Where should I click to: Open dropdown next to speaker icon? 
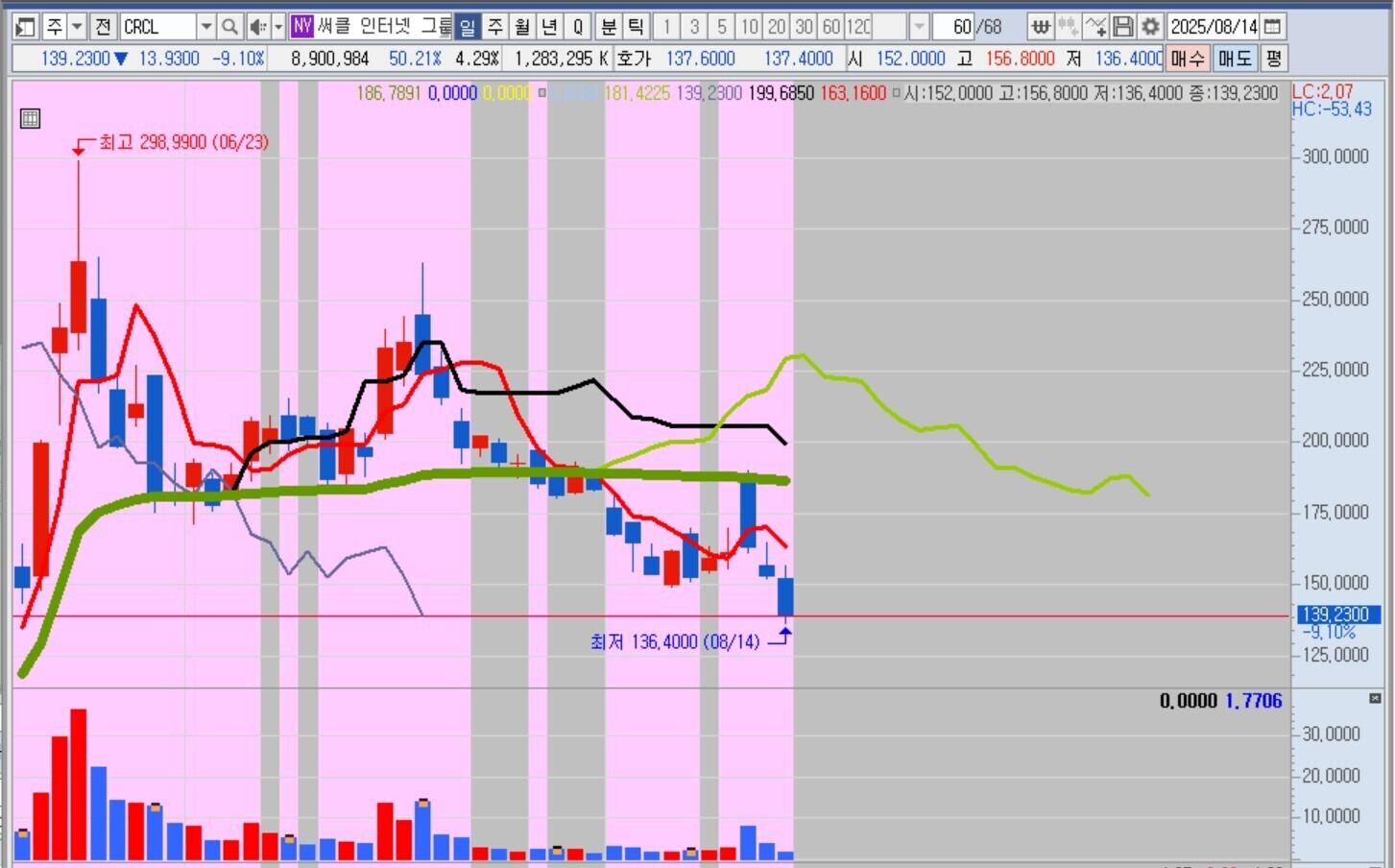[278, 27]
